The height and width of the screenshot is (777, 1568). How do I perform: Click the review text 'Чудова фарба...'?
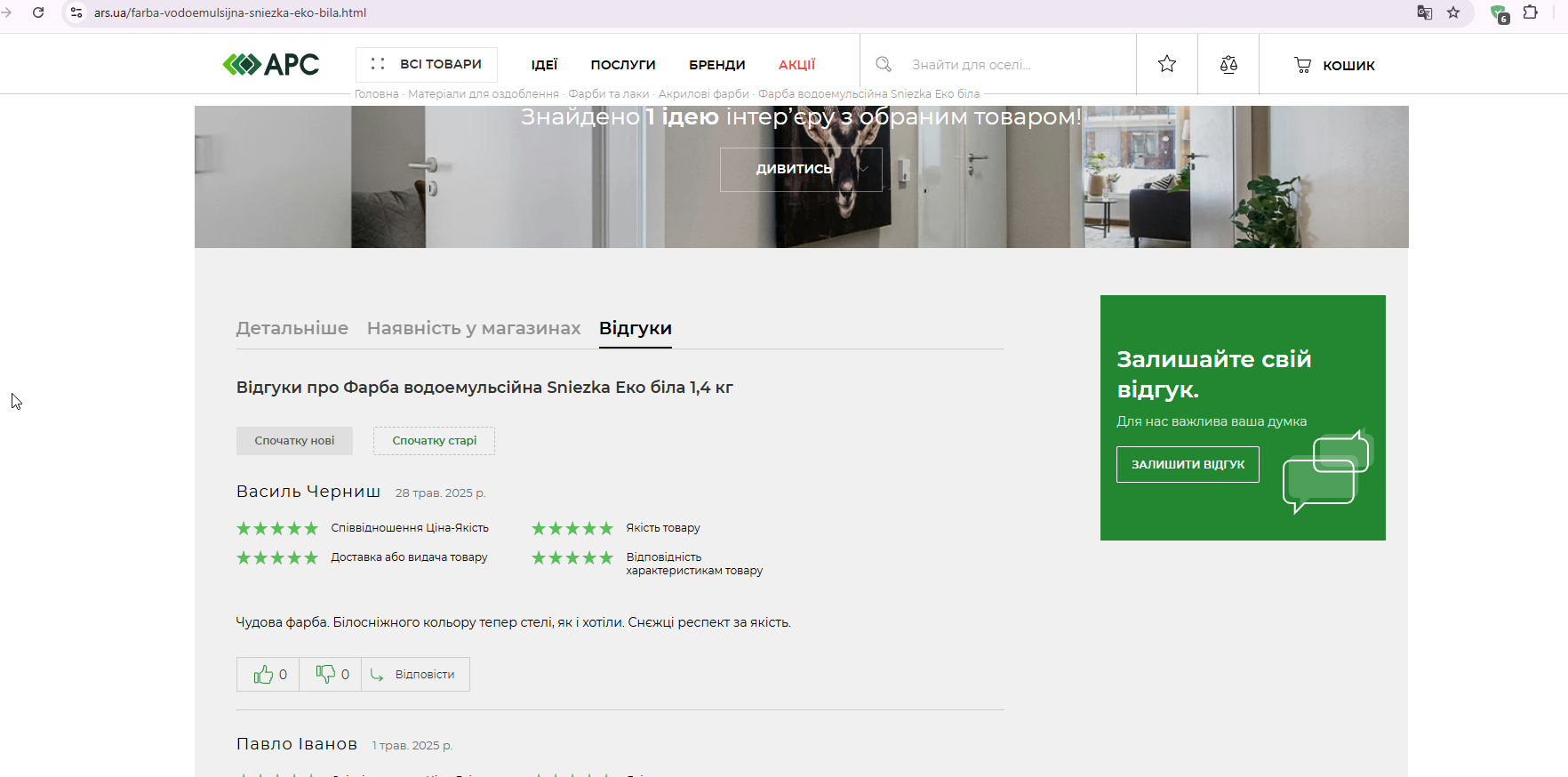pyautogui.click(x=514, y=622)
